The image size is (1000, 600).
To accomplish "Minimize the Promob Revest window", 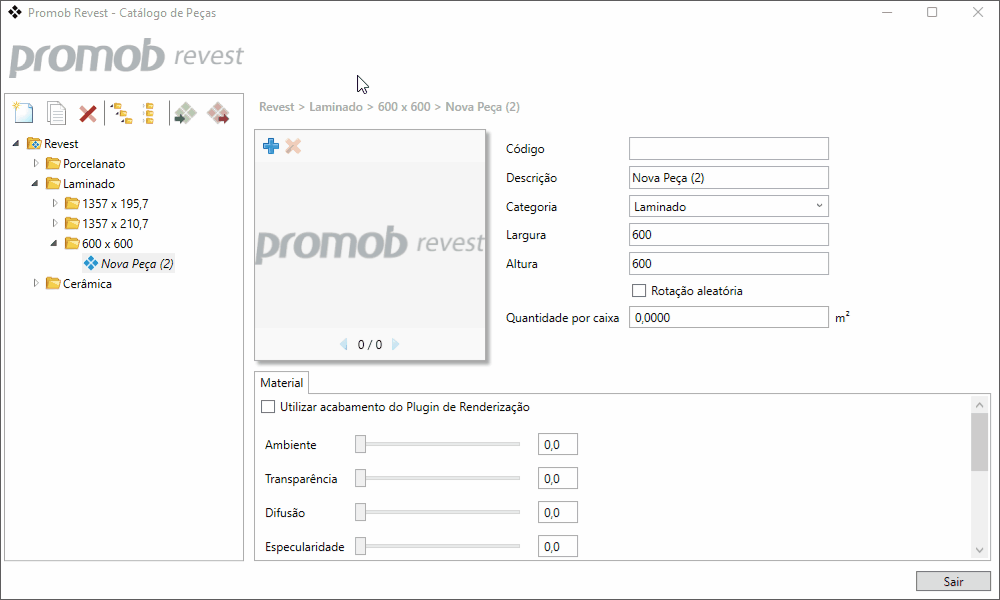I will (886, 12).
